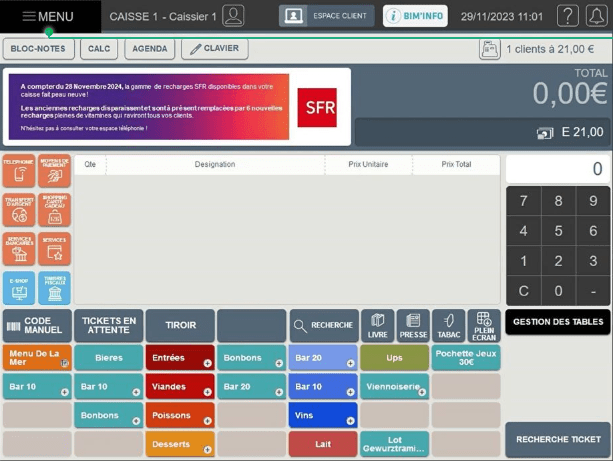Open the Services Bancaires tile
Screen dimensions: 613x463
19,249
